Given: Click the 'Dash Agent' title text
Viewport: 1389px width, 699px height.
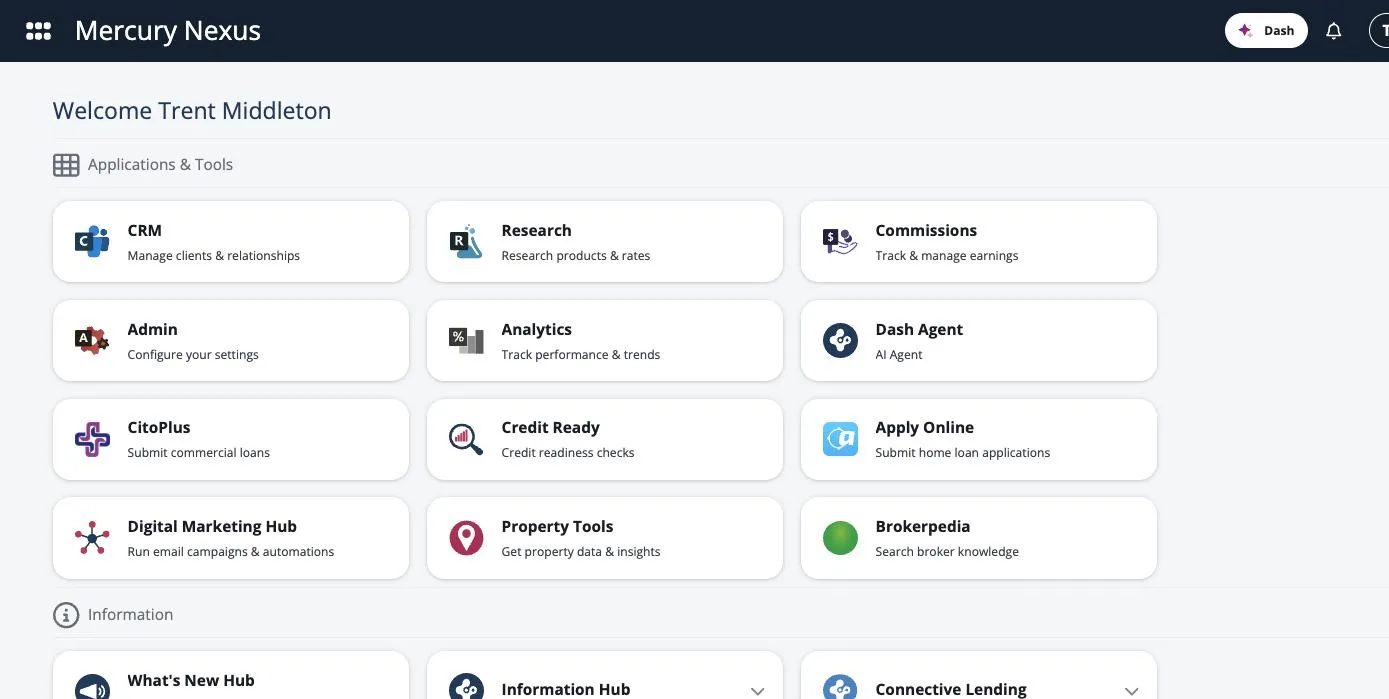Looking at the screenshot, I should [919, 329].
